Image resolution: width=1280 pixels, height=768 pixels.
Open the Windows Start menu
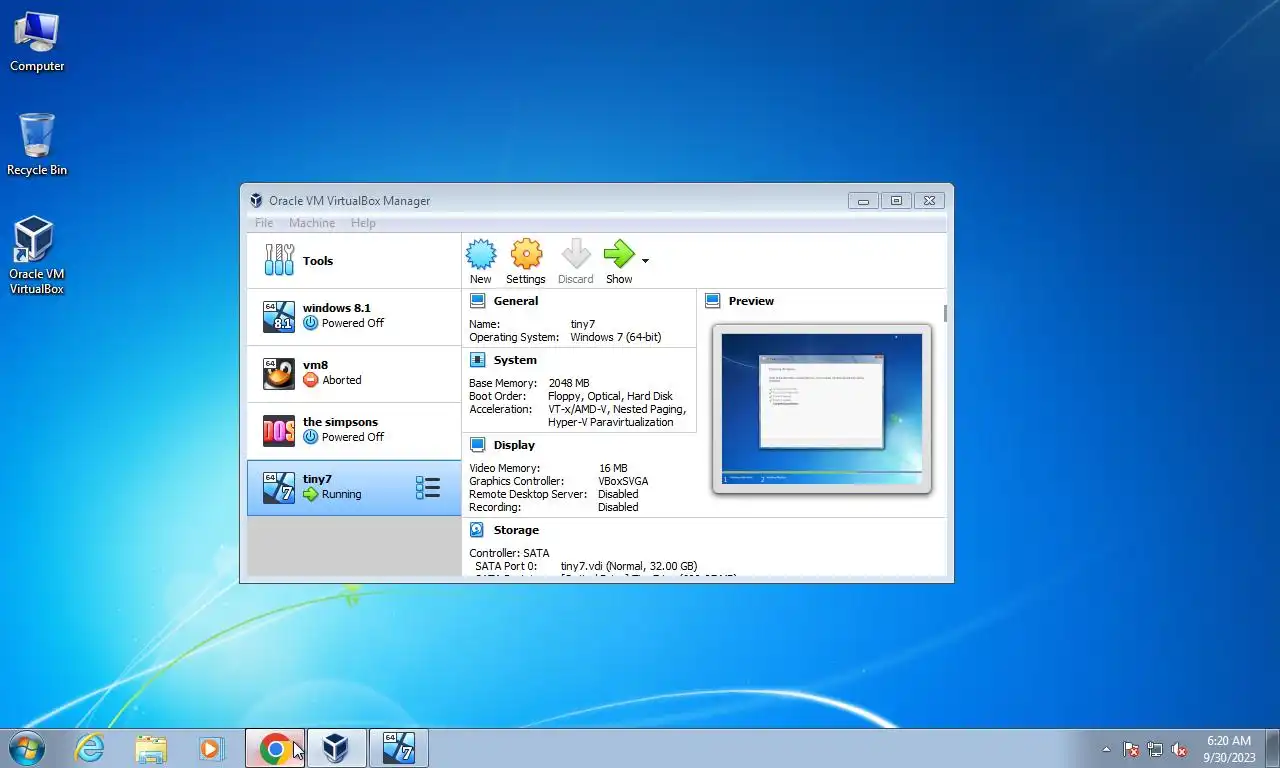(x=26, y=748)
